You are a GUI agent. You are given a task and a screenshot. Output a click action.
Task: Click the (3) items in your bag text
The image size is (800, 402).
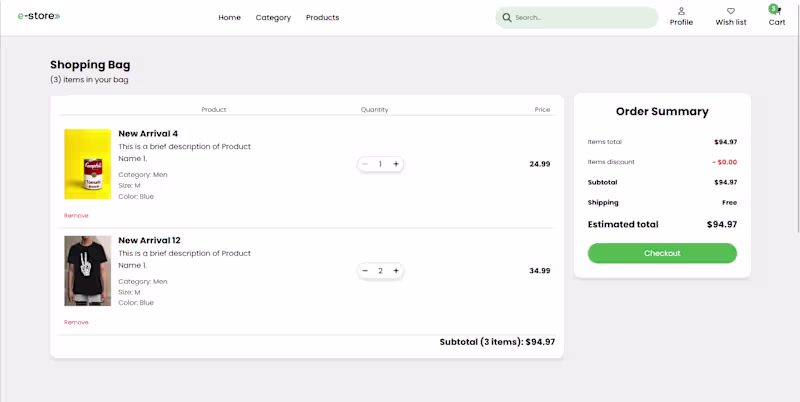point(89,80)
